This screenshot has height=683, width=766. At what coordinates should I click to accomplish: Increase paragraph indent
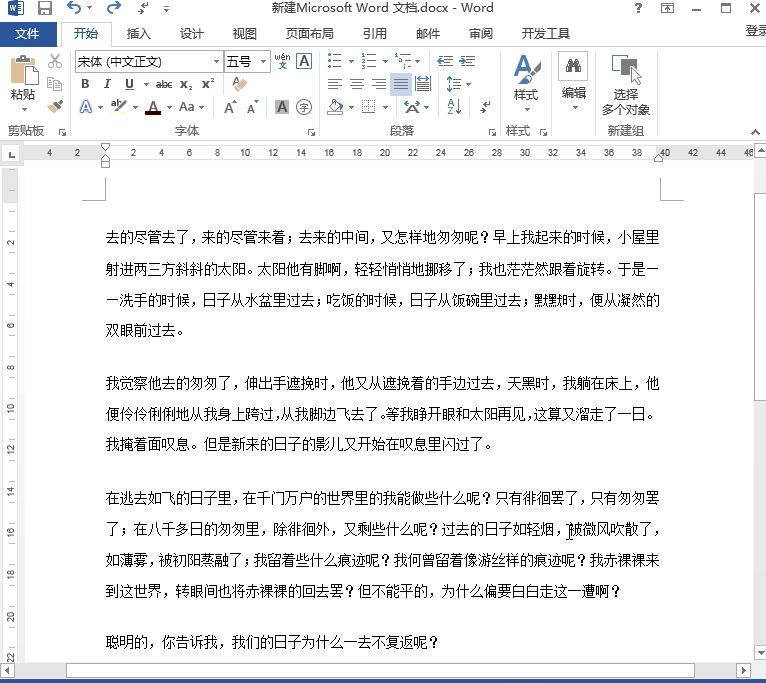(x=467, y=61)
